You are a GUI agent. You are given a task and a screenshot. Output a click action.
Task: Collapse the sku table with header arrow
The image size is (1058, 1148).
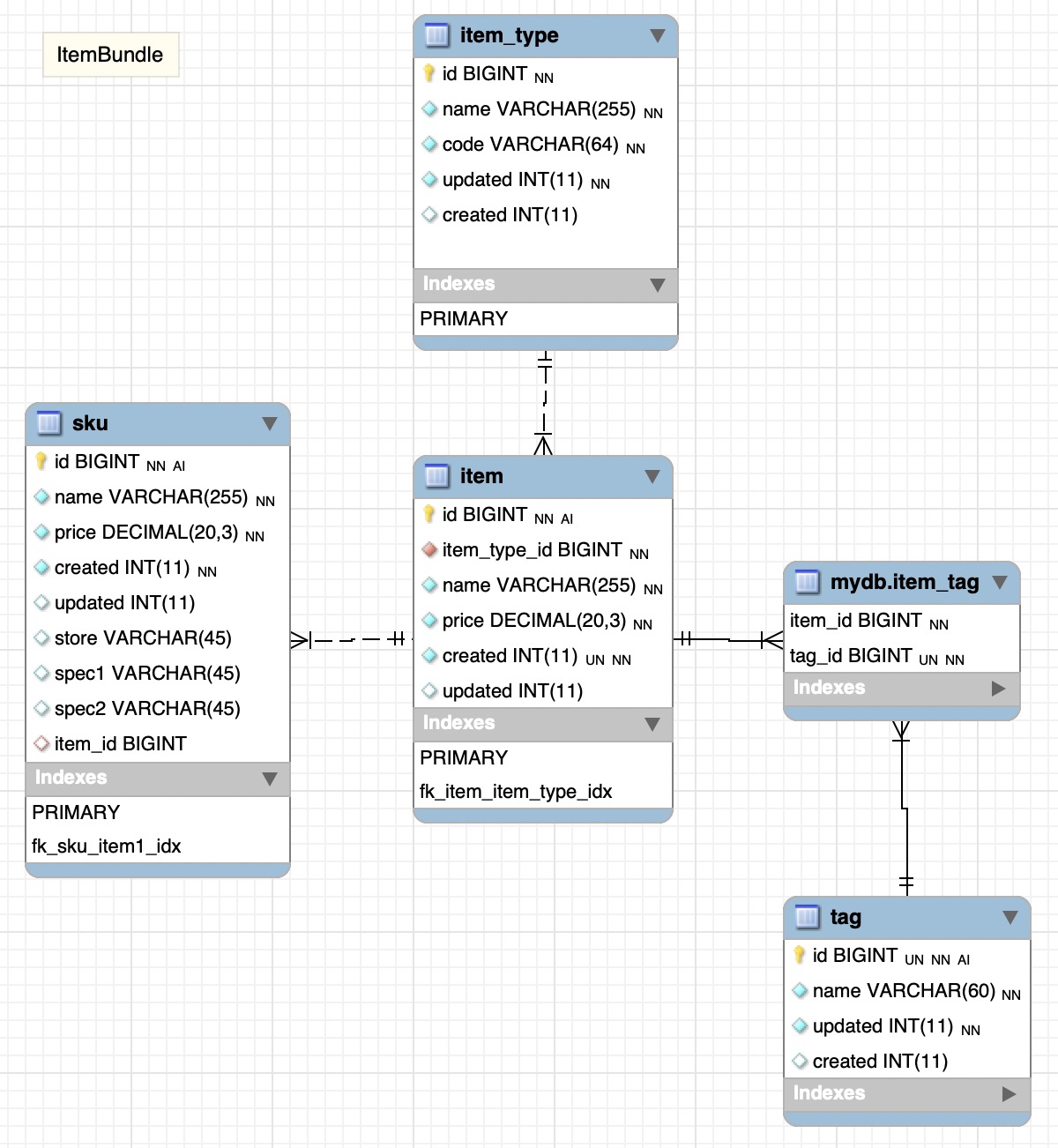pos(270,424)
